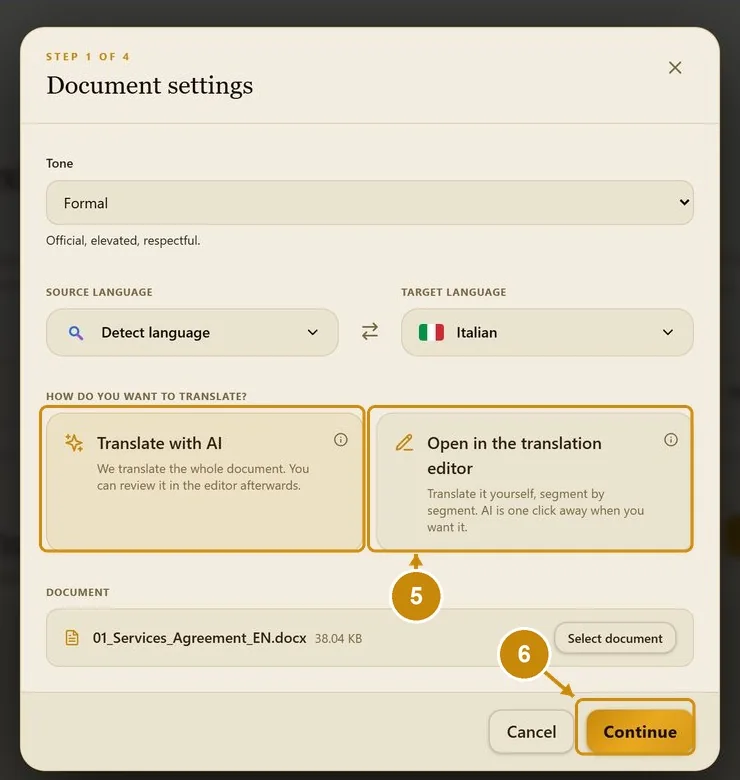The image size is (740, 780).
Task: Click the Select document button
Action: click(x=615, y=638)
